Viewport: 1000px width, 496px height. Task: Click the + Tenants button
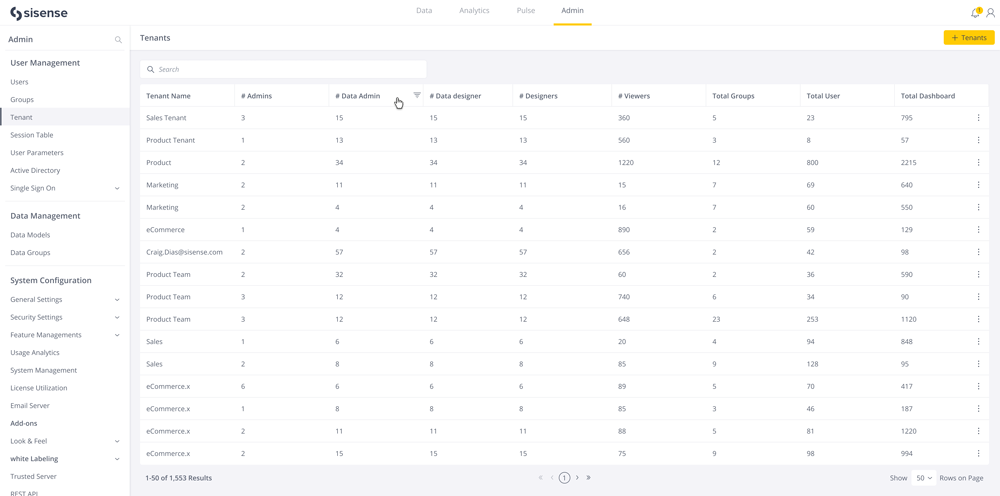coord(969,38)
